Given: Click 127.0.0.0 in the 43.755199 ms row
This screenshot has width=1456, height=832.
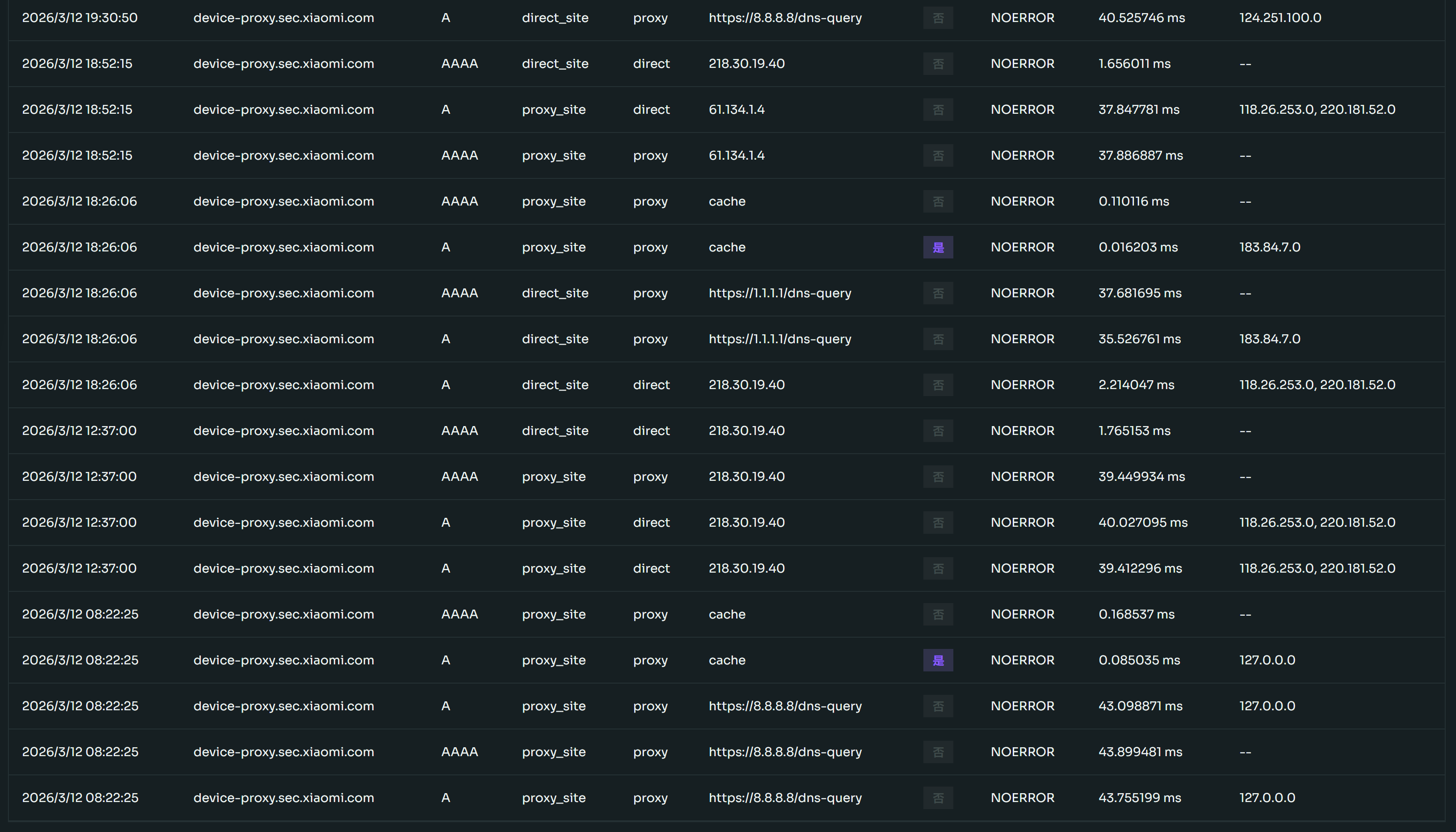Looking at the screenshot, I should coord(1266,798).
